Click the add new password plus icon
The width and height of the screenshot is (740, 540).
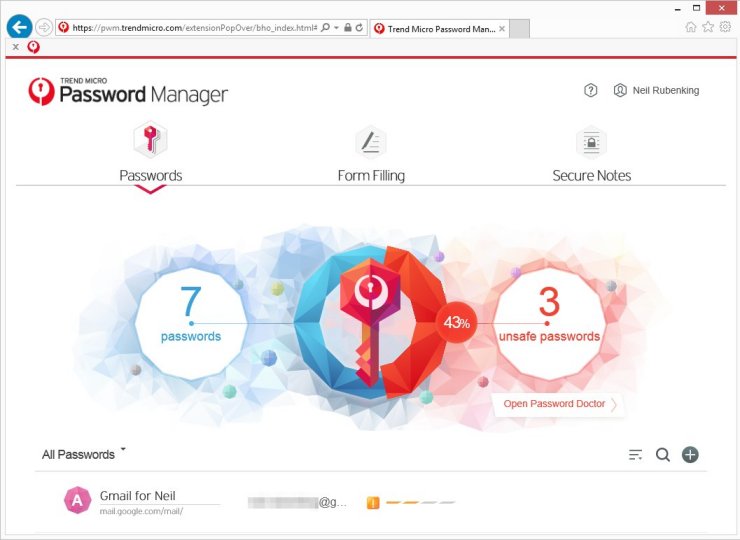point(690,455)
